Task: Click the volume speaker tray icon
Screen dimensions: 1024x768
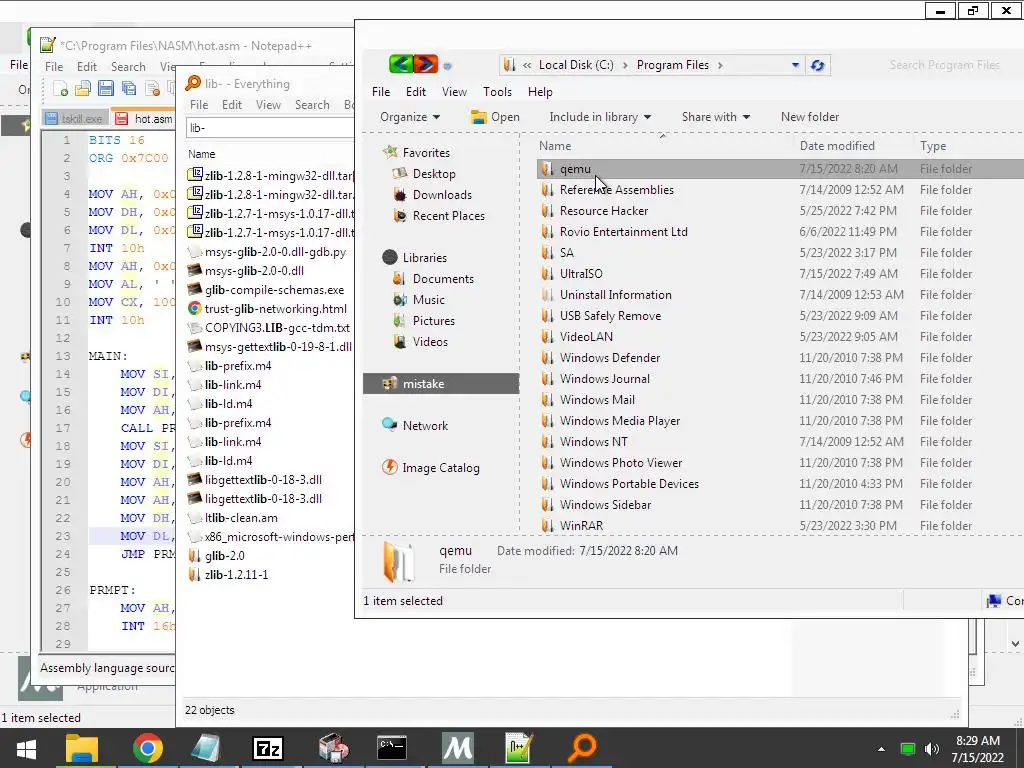Action: coord(932,748)
